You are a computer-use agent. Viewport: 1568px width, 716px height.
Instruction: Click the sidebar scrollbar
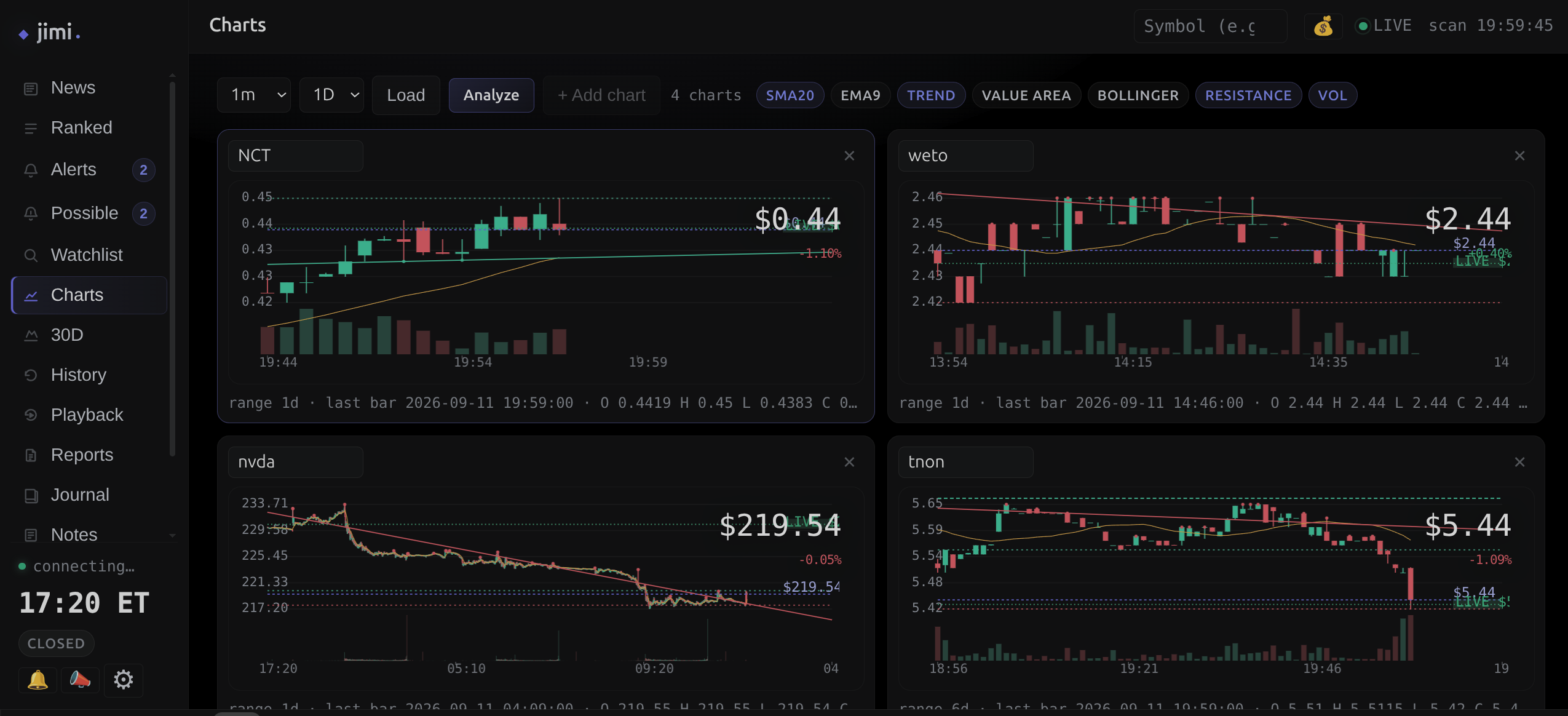[x=173, y=269]
